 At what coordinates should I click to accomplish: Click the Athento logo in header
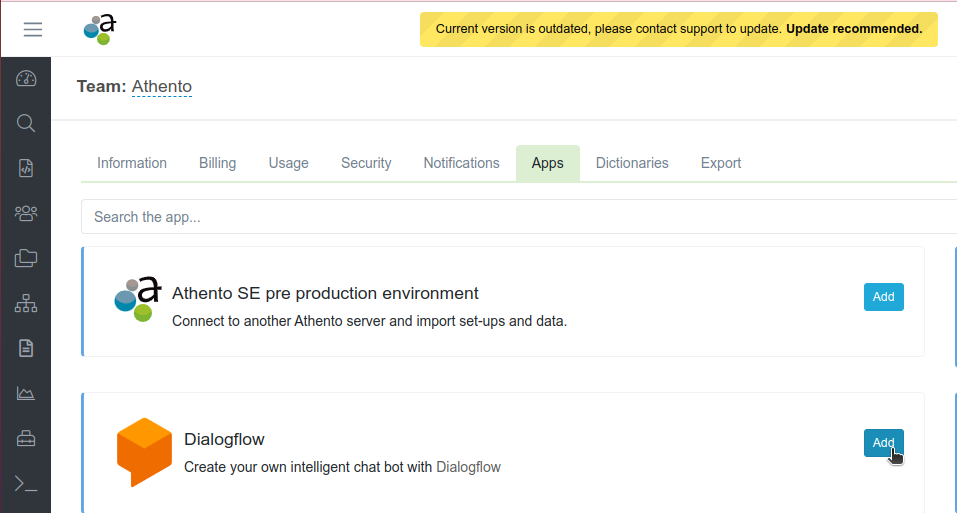[x=99, y=30]
